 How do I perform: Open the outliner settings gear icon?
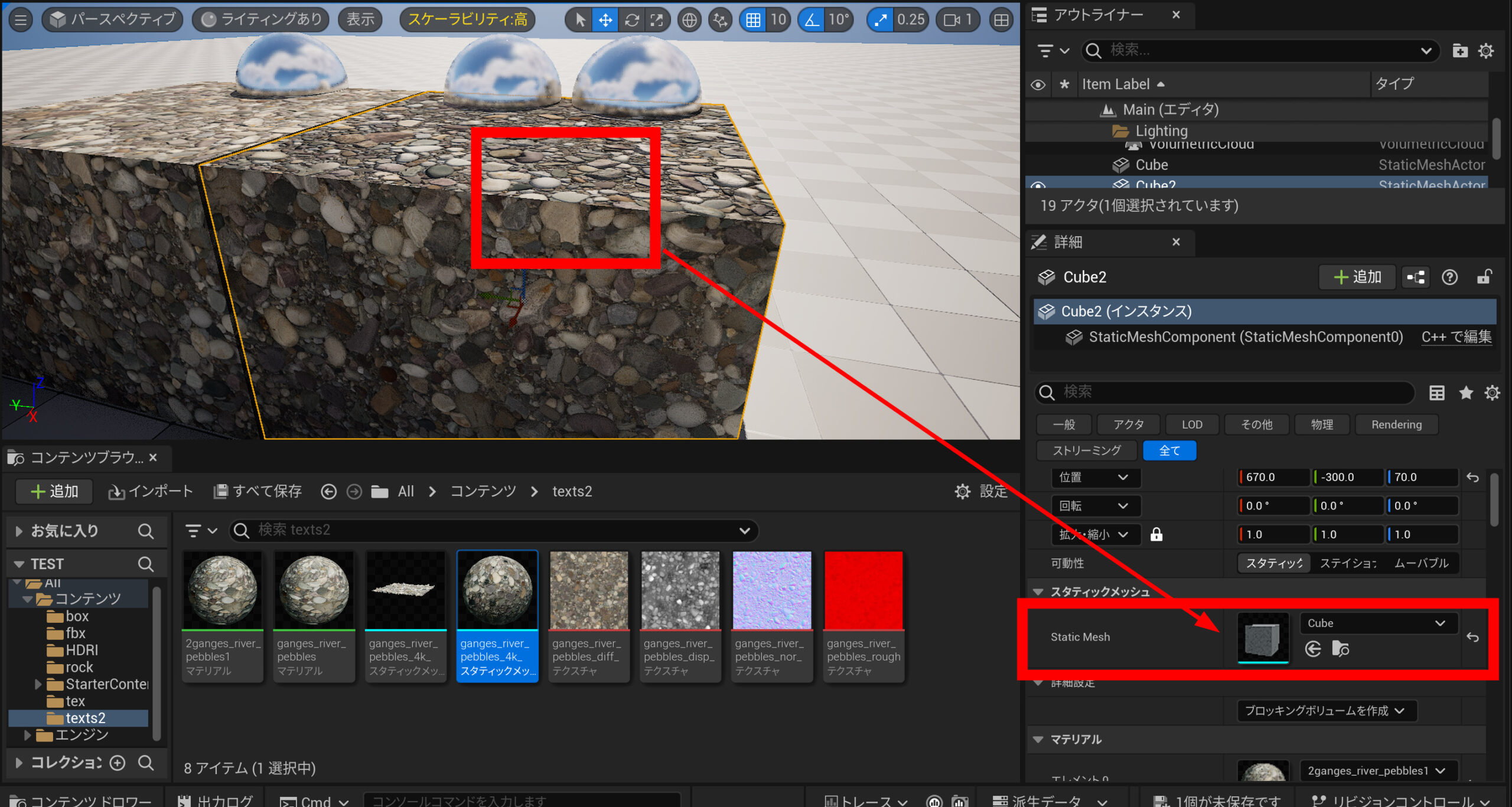tap(1486, 51)
